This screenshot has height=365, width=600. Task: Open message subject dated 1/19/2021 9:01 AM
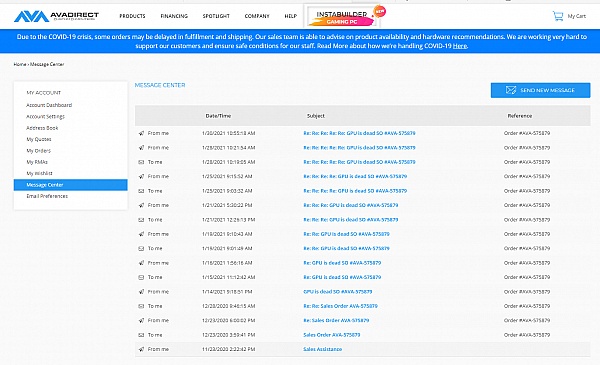346,249
